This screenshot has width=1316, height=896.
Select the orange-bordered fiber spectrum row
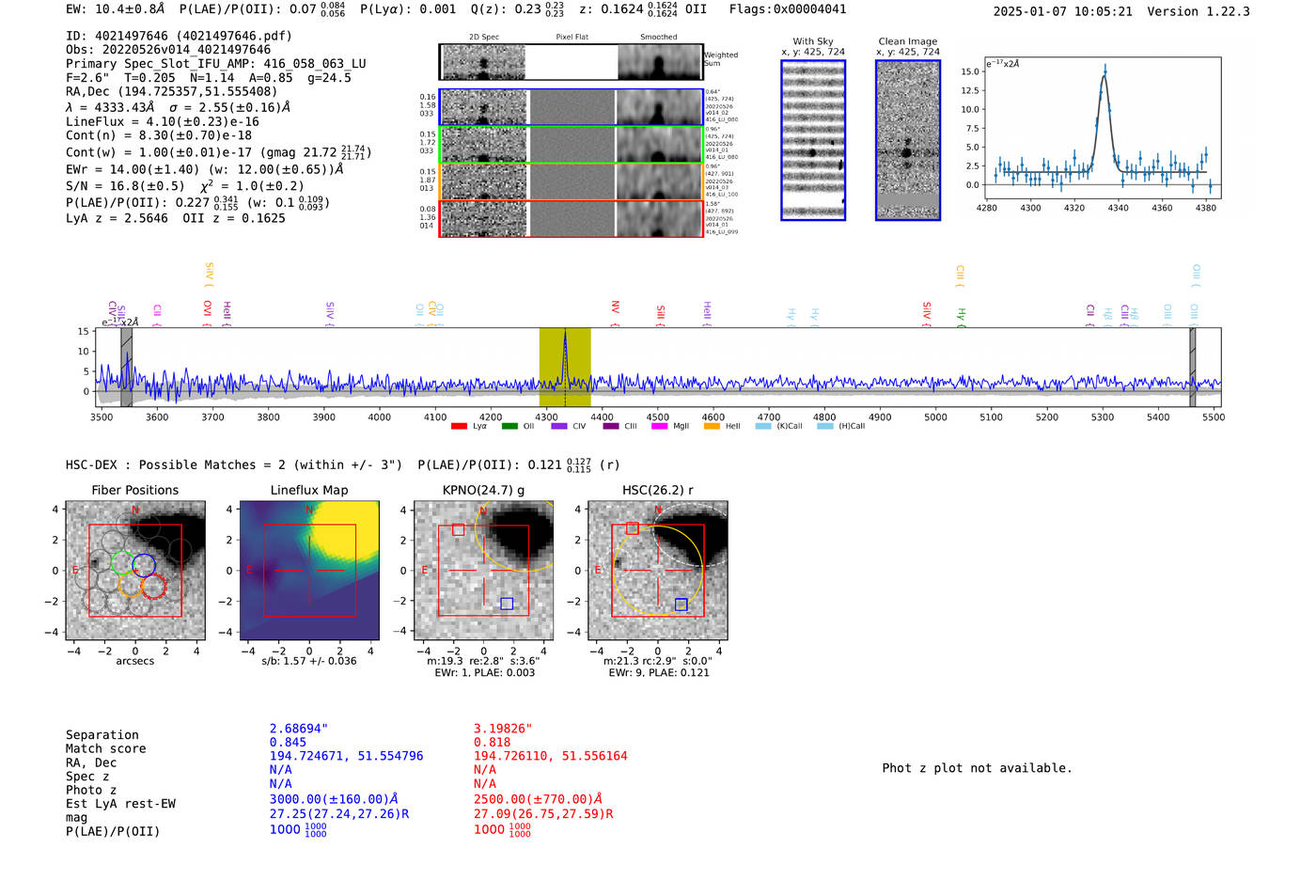(x=572, y=181)
